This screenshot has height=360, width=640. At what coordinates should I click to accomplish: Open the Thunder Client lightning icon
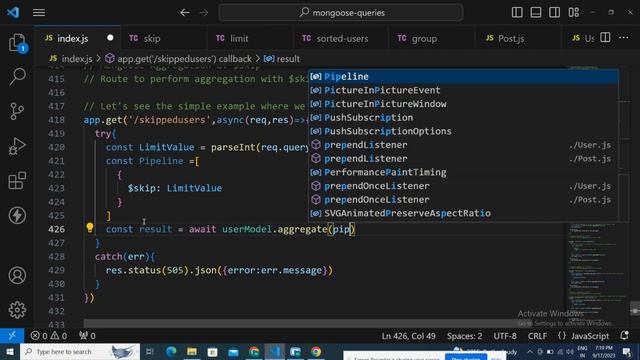17,215
